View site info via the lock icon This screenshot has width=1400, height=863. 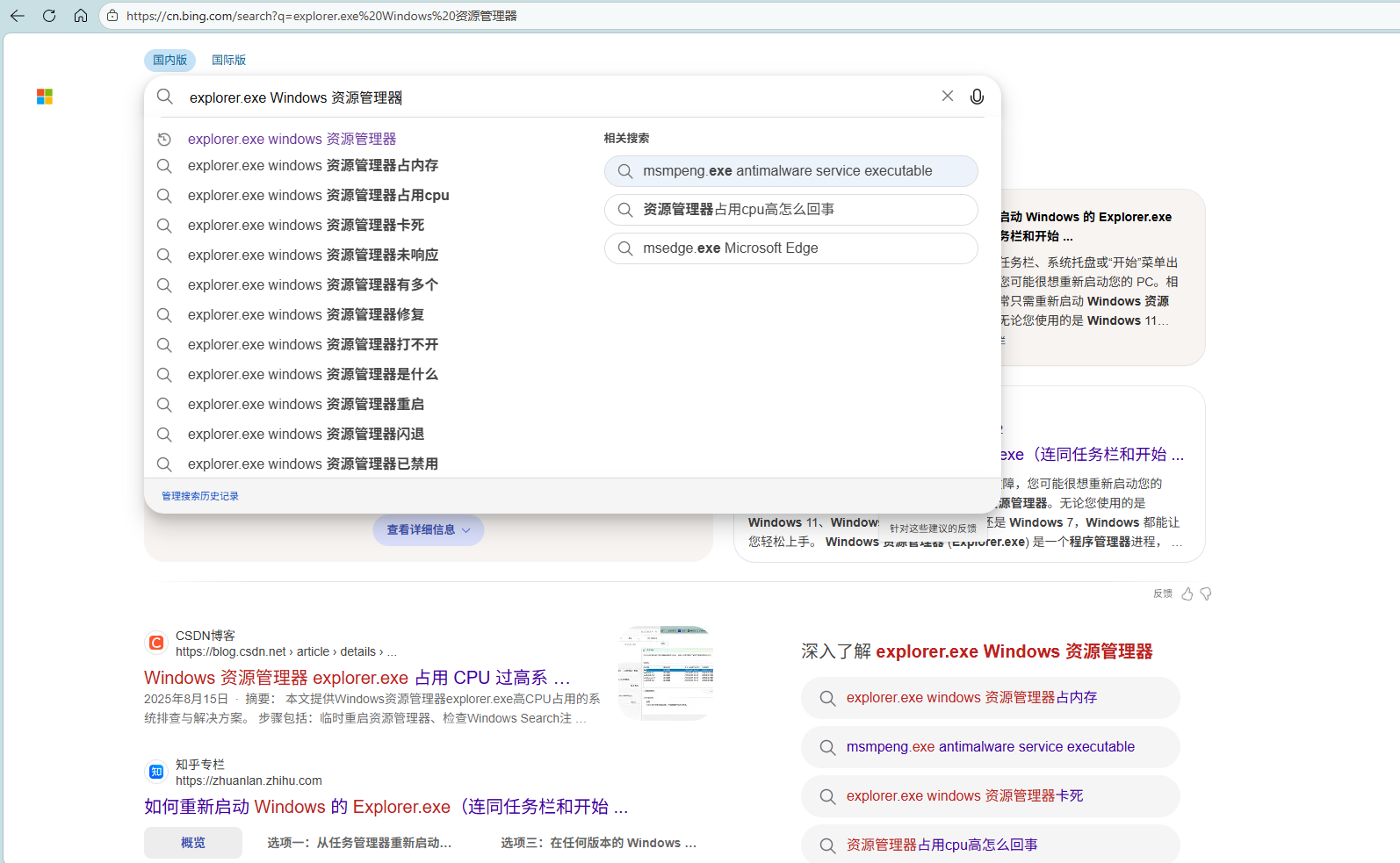pyautogui.click(x=112, y=16)
